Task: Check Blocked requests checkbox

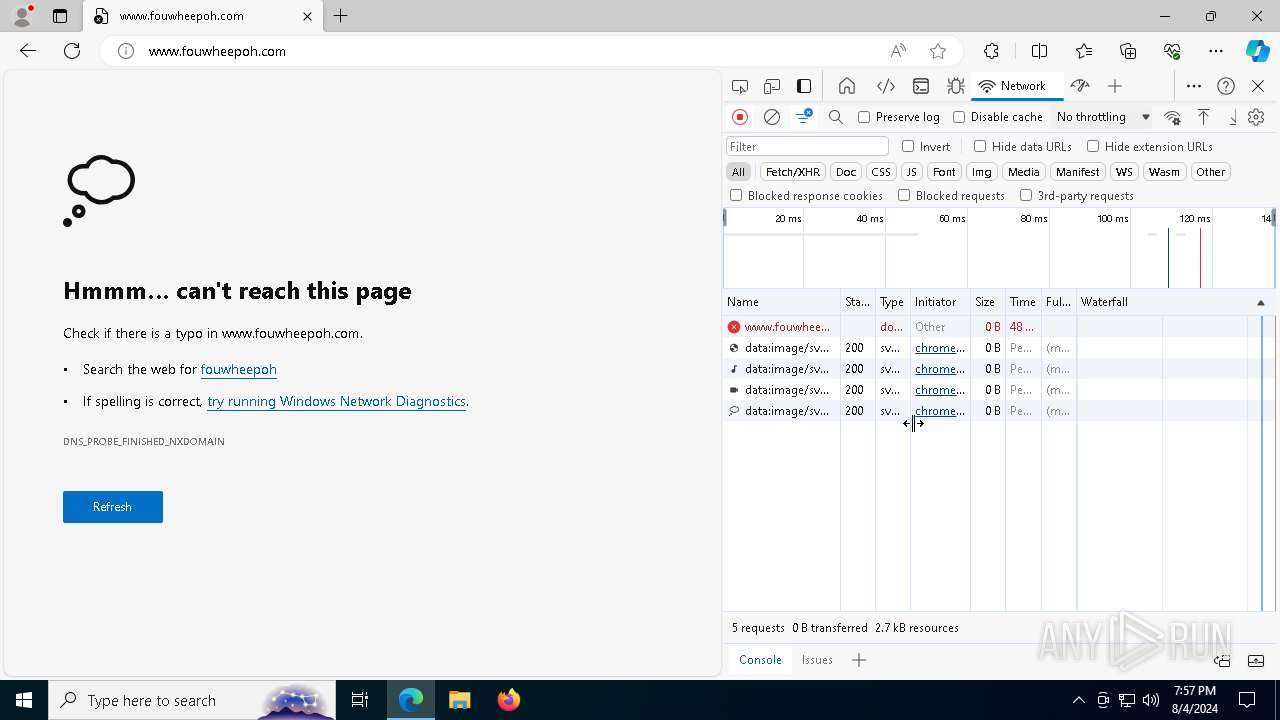Action: coord(904,195)
